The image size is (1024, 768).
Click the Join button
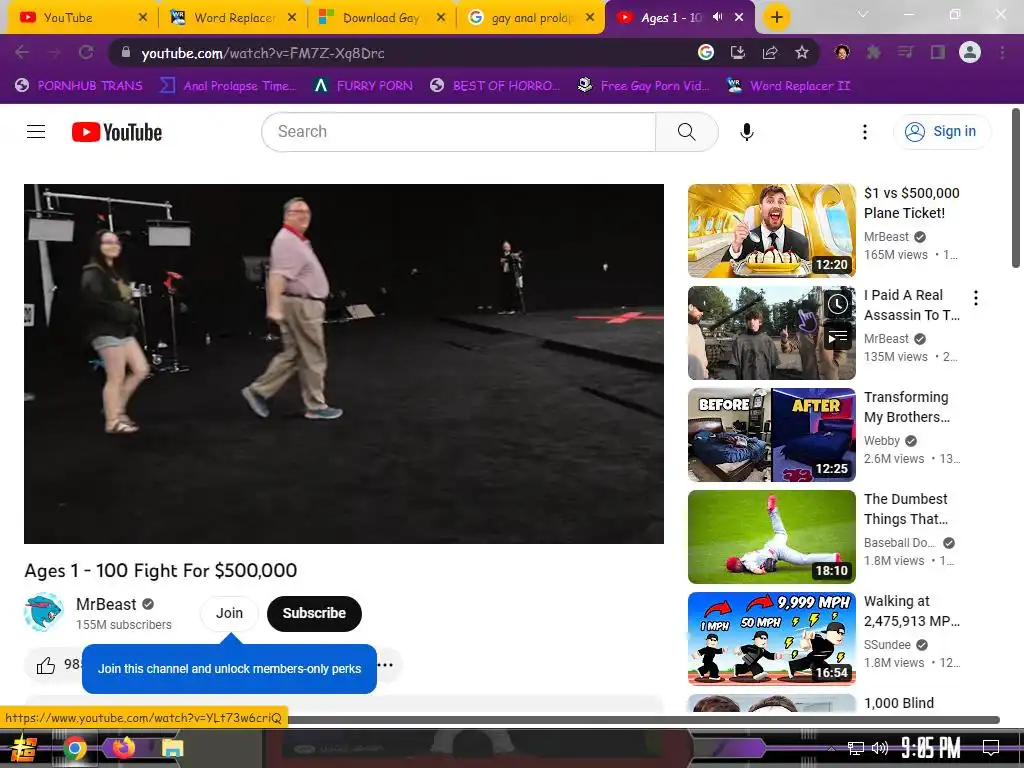click(229, 613)
